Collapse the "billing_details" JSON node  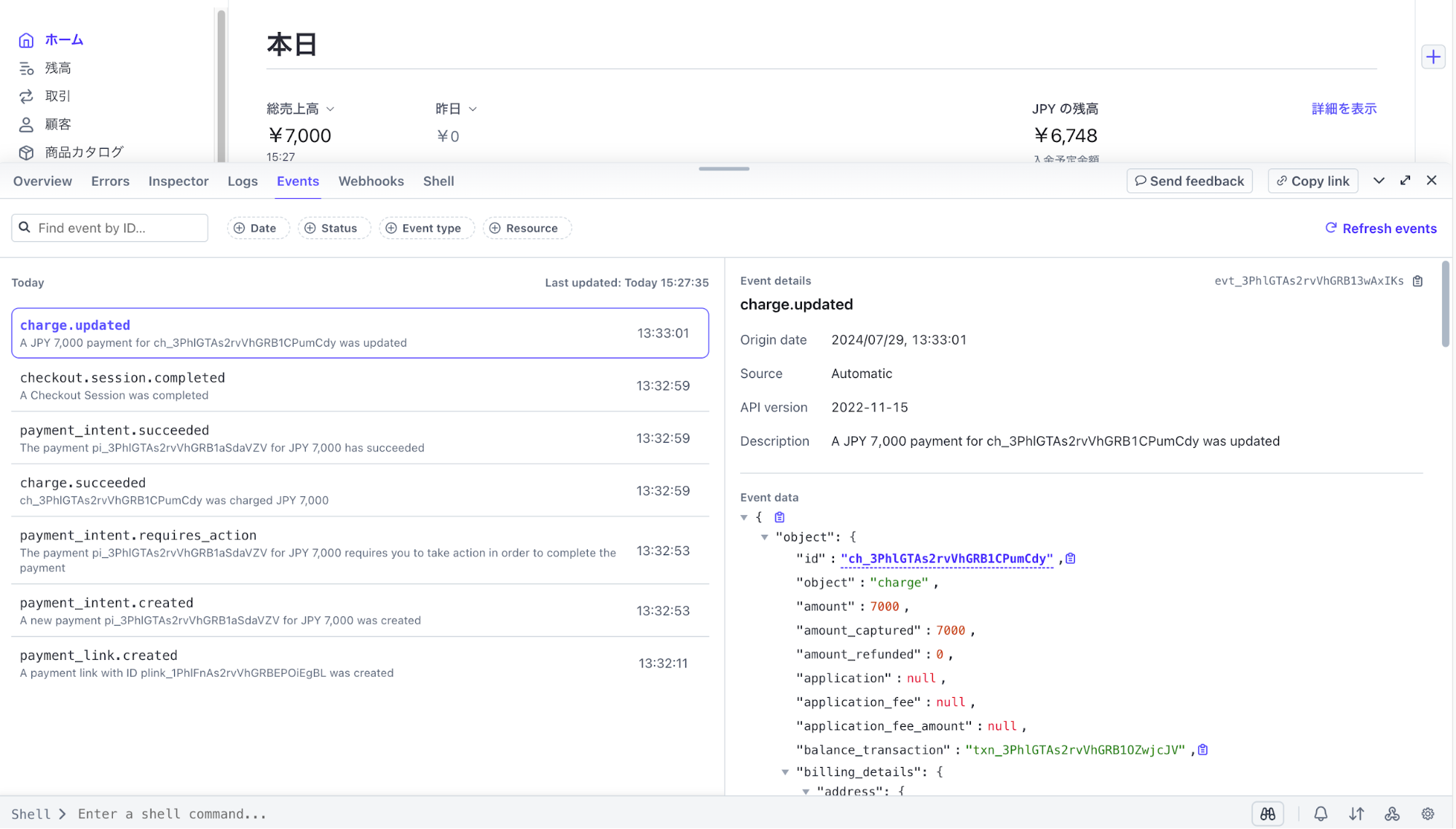(x=785, y=771)
